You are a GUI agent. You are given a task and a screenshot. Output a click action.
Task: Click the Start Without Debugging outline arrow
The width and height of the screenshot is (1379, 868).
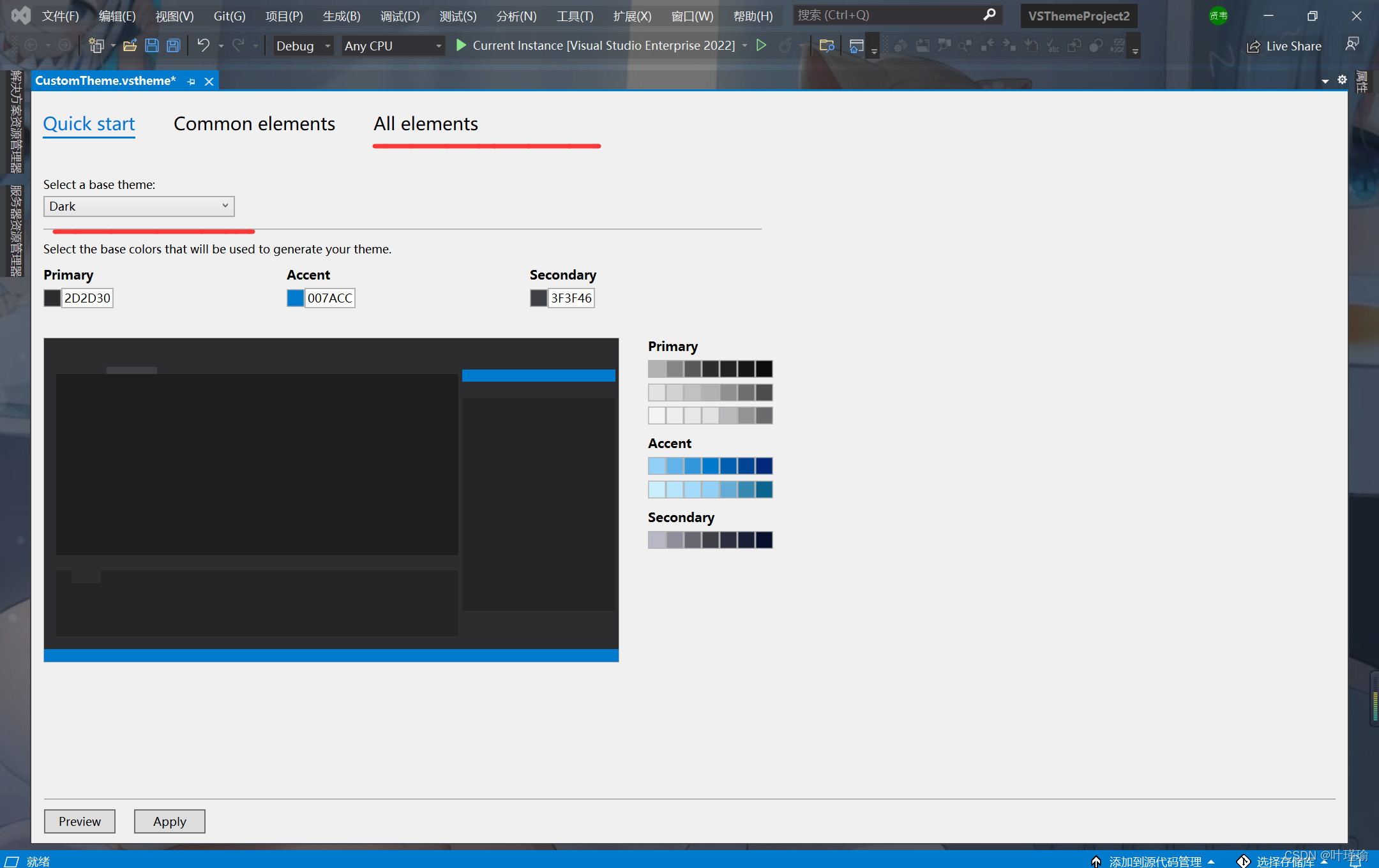tap(761, 45)
